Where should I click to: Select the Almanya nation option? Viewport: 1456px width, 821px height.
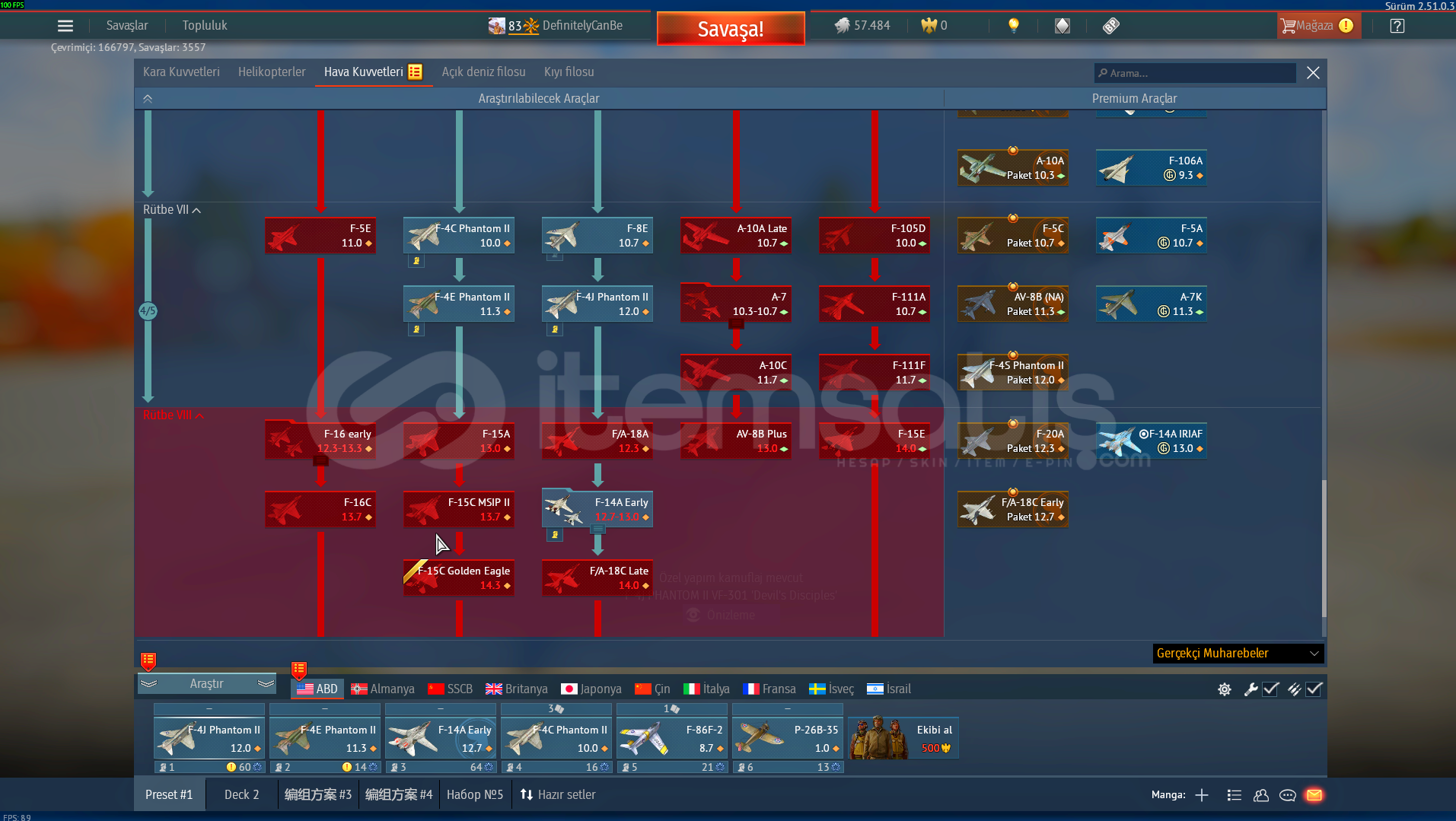pyautogui.click(x=383, y=689)
